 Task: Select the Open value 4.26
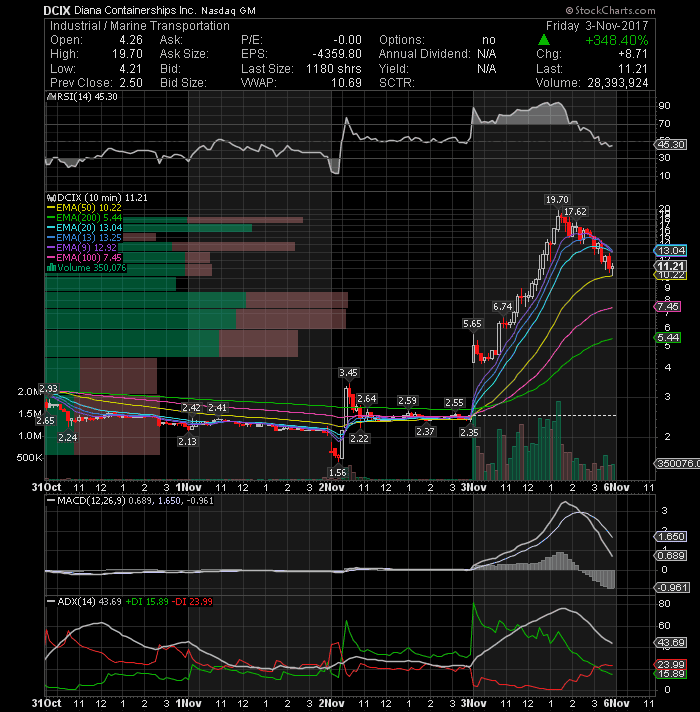click(131, 40)
